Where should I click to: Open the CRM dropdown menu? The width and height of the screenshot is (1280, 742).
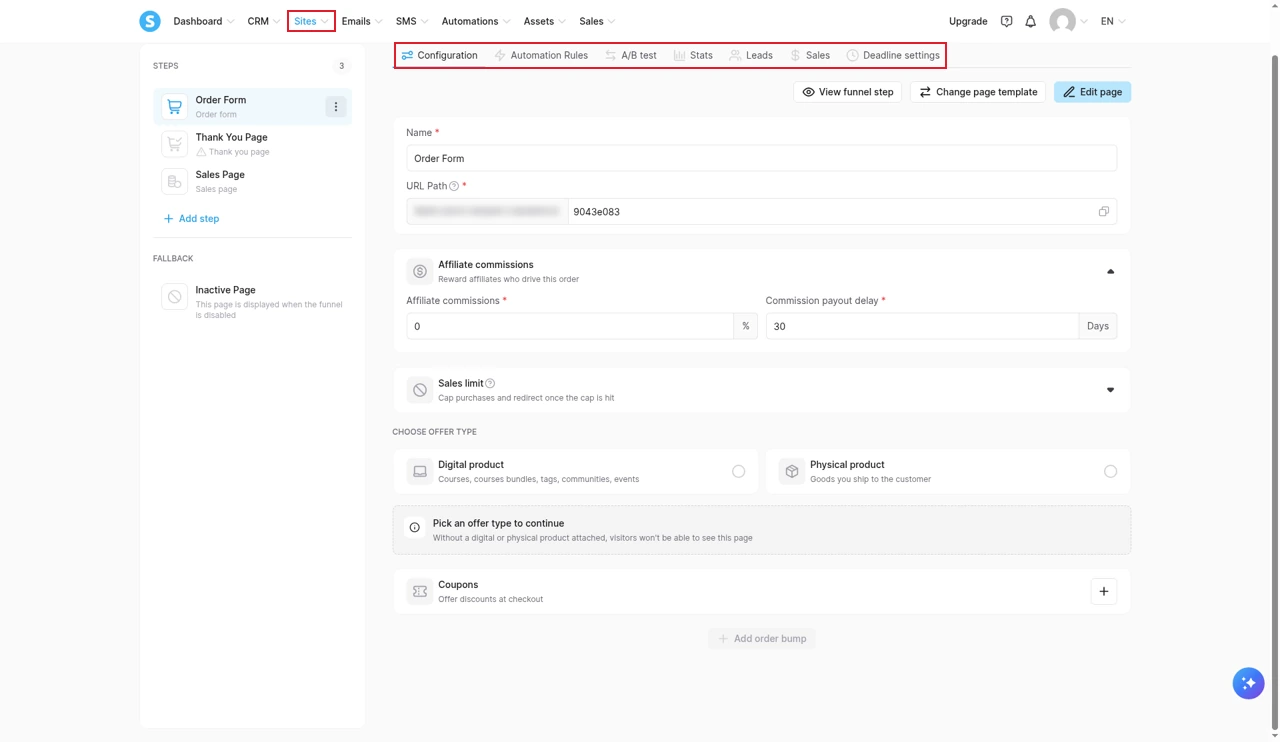point(264,21)
